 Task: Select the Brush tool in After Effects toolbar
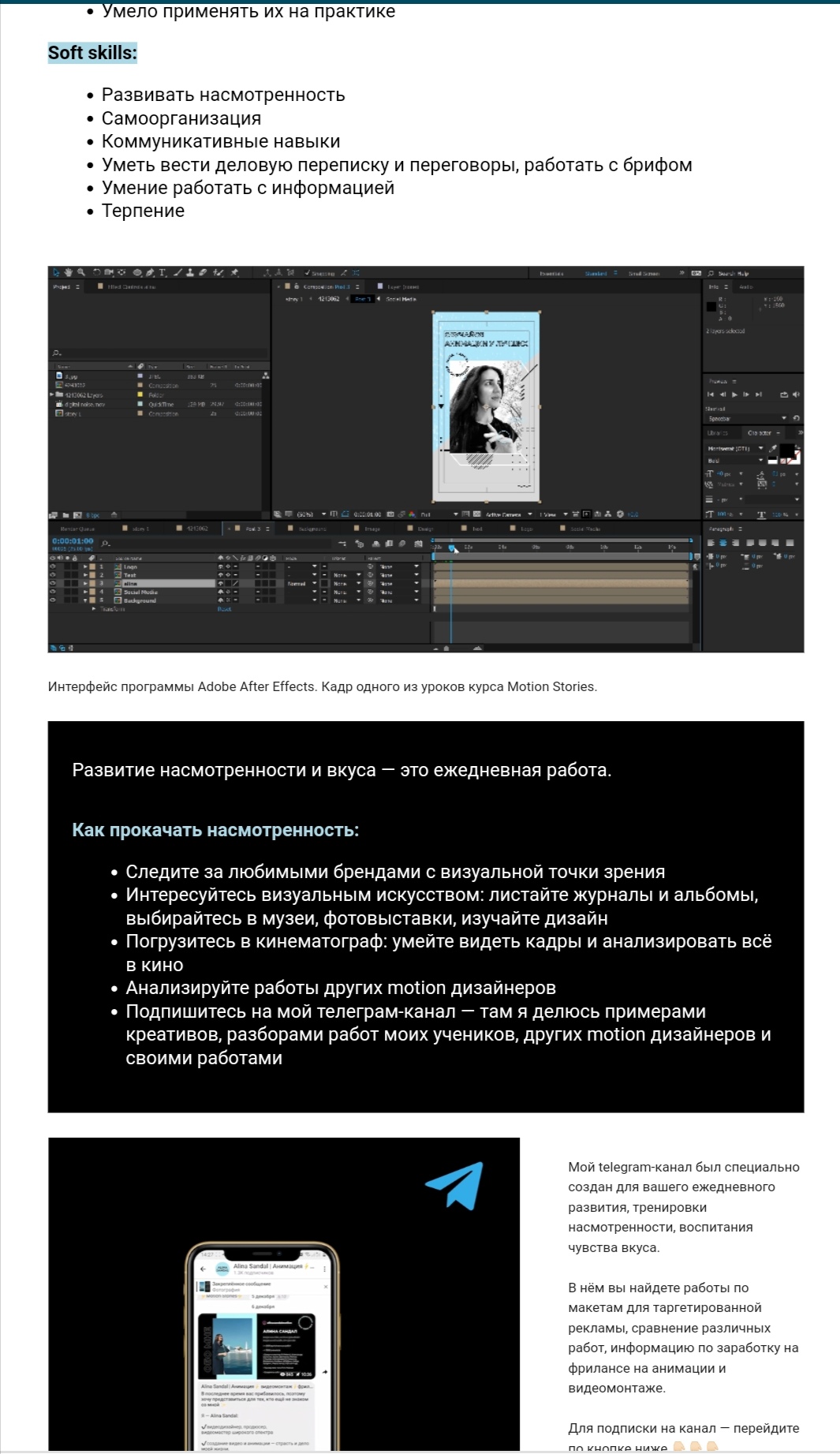click(177, 273)
